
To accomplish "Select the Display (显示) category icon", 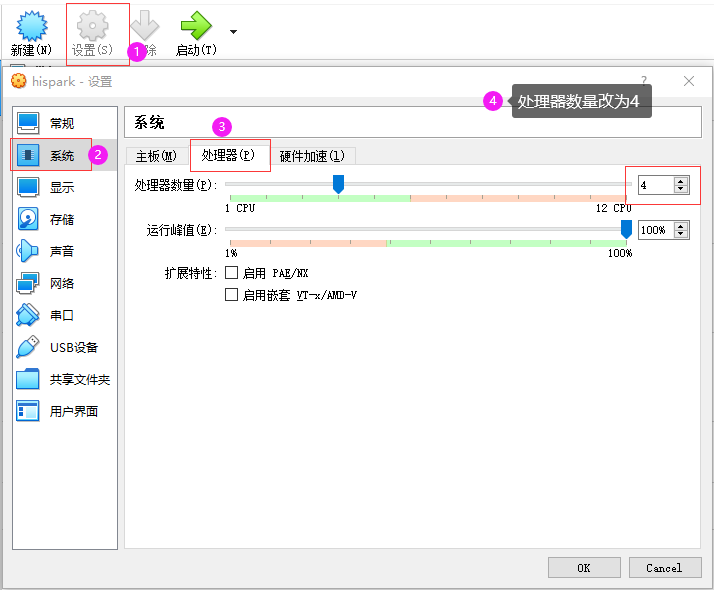I will (x=28, y=187).
